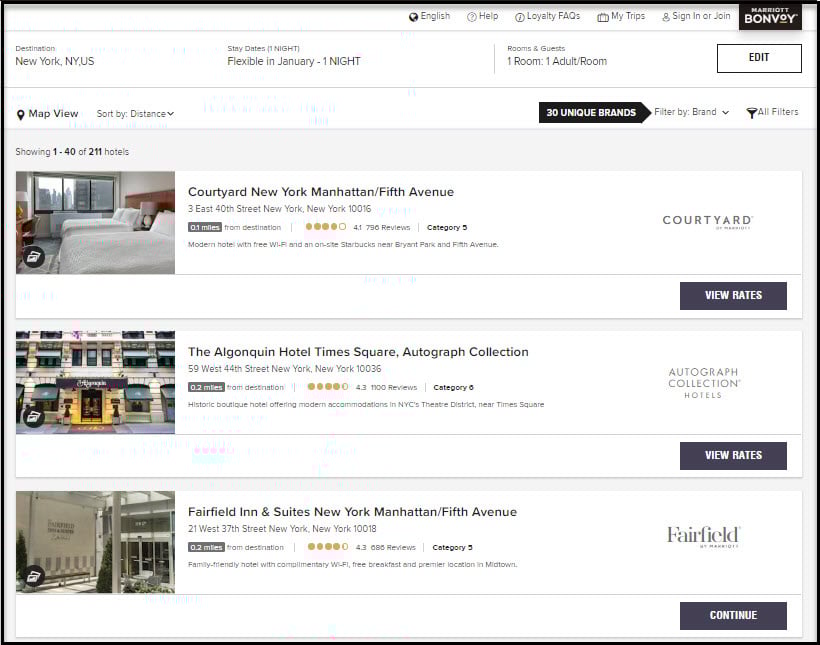820x645 pixels.
Task: Click the Stay Dates Flexible in January field
Action: (x=294, y=56)
